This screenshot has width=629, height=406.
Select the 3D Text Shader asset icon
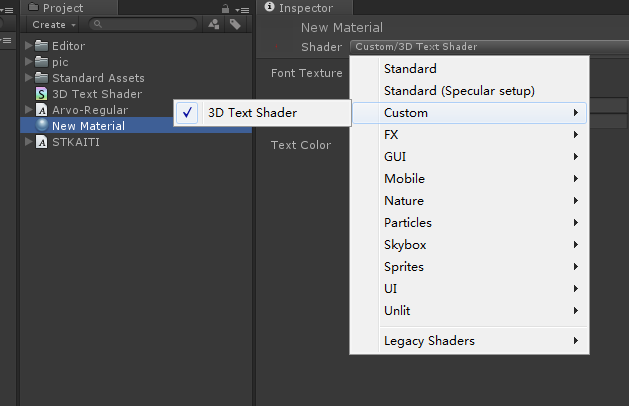(x=41, y=93)
